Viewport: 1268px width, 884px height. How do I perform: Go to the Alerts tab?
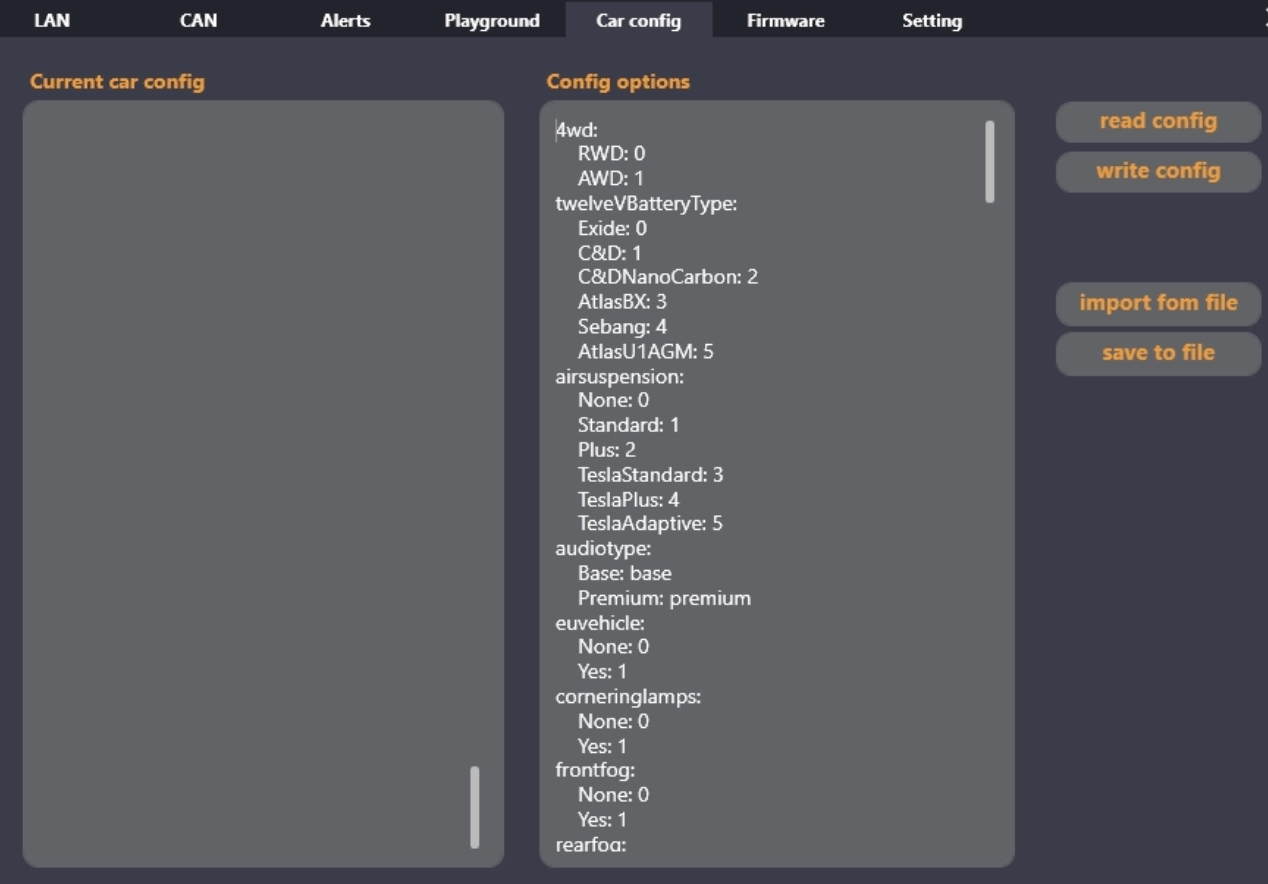point(345,20)
